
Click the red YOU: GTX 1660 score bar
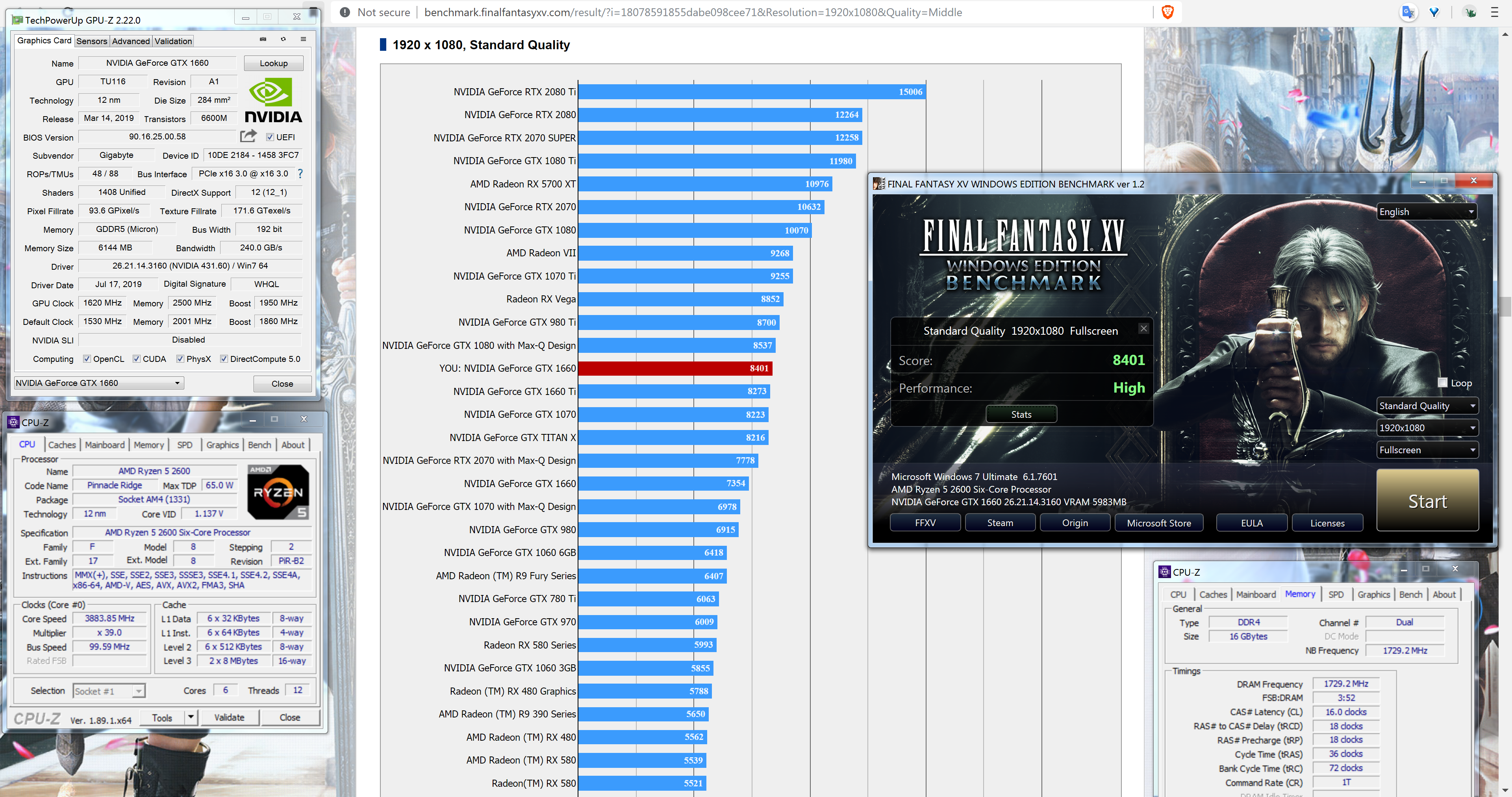[675, 369]
